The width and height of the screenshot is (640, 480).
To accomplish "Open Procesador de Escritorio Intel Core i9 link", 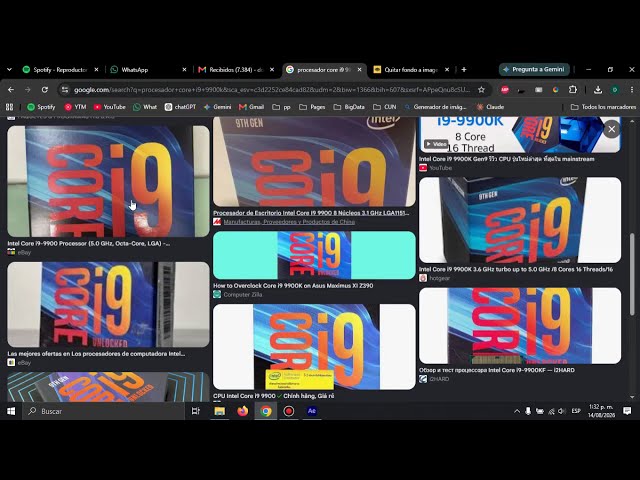I will 311,213.
